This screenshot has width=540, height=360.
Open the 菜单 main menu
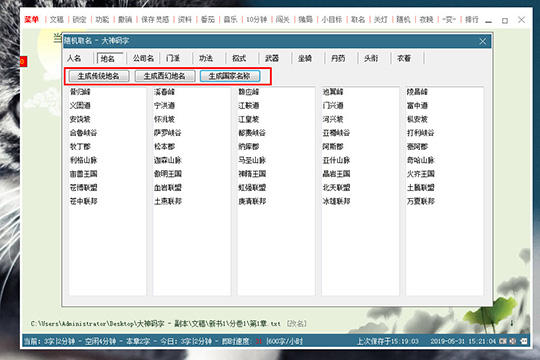32,20
